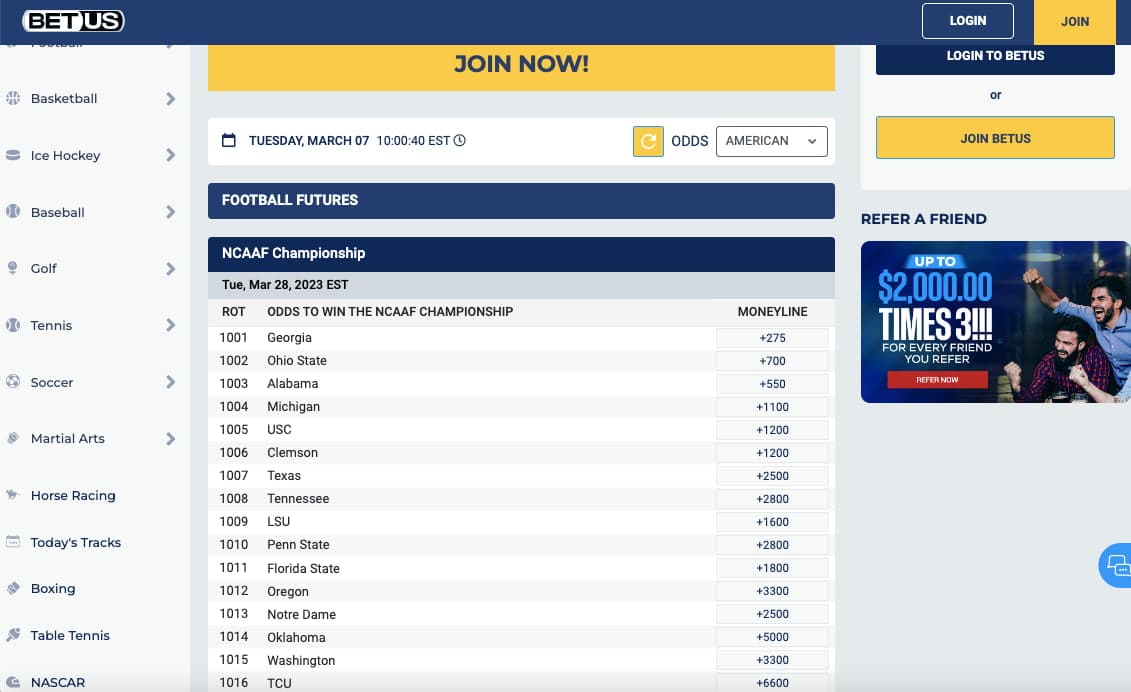Expand the Basketball submenu chevron
Viewport: 1131px width, 692px height.
[x=170, y=98]
